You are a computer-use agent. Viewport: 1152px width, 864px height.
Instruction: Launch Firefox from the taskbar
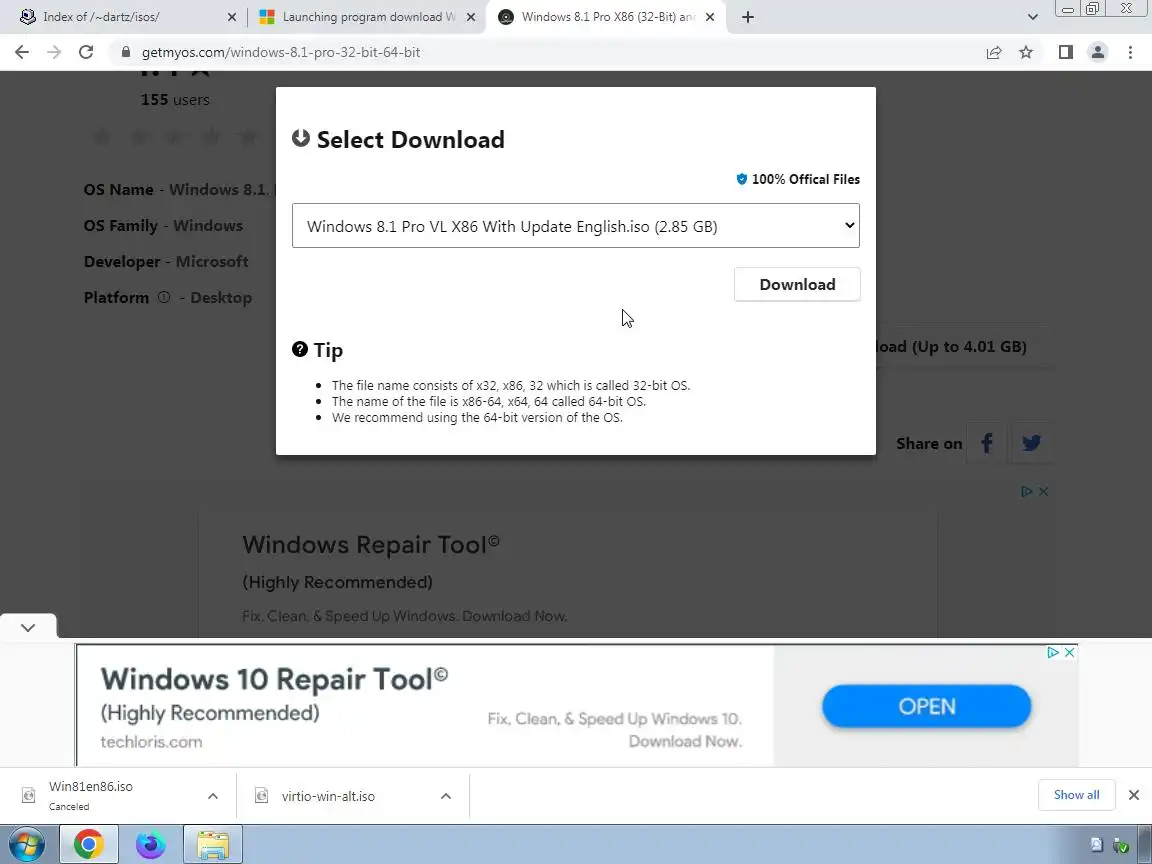coord(151,845)
